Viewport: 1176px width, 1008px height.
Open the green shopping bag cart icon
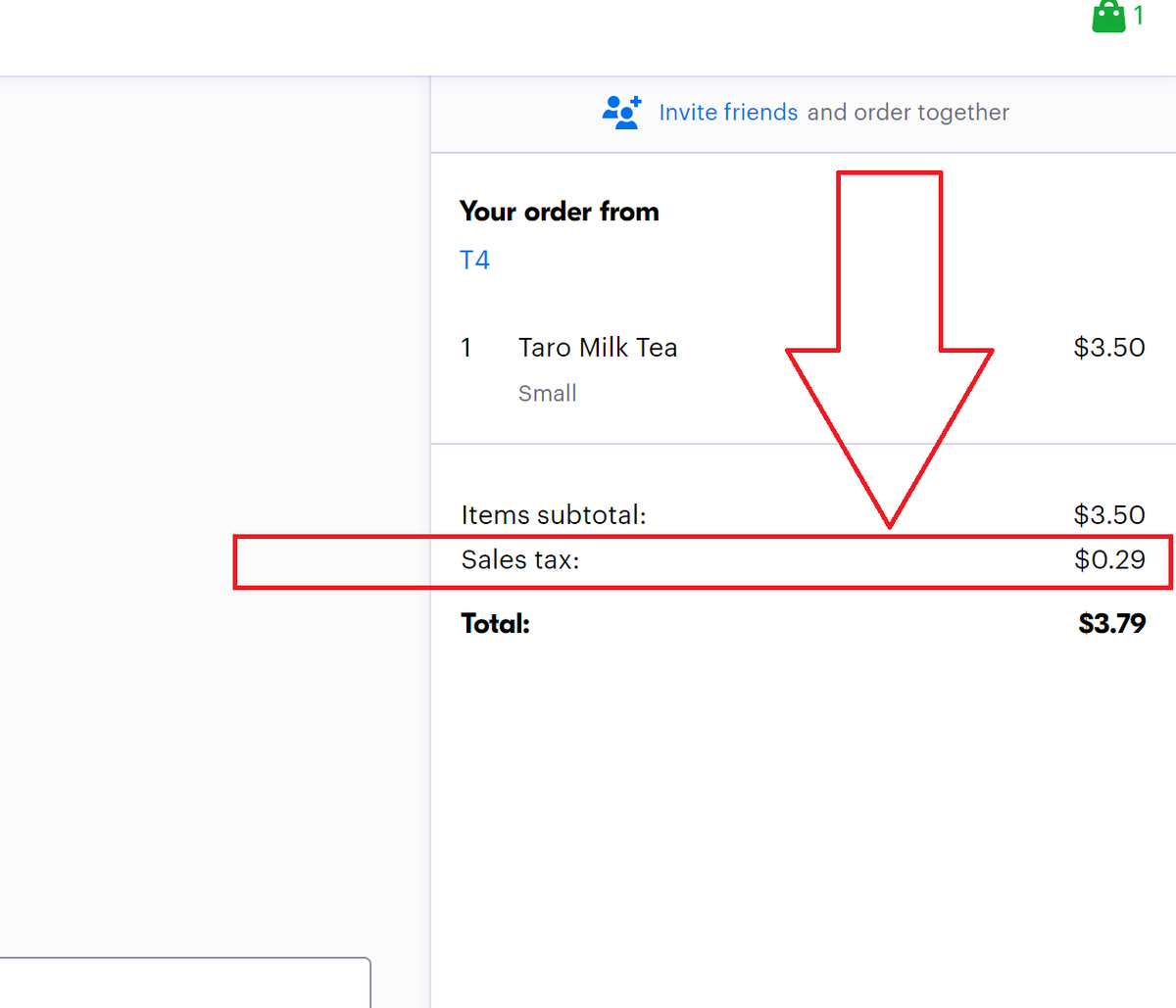point(1108,17)
